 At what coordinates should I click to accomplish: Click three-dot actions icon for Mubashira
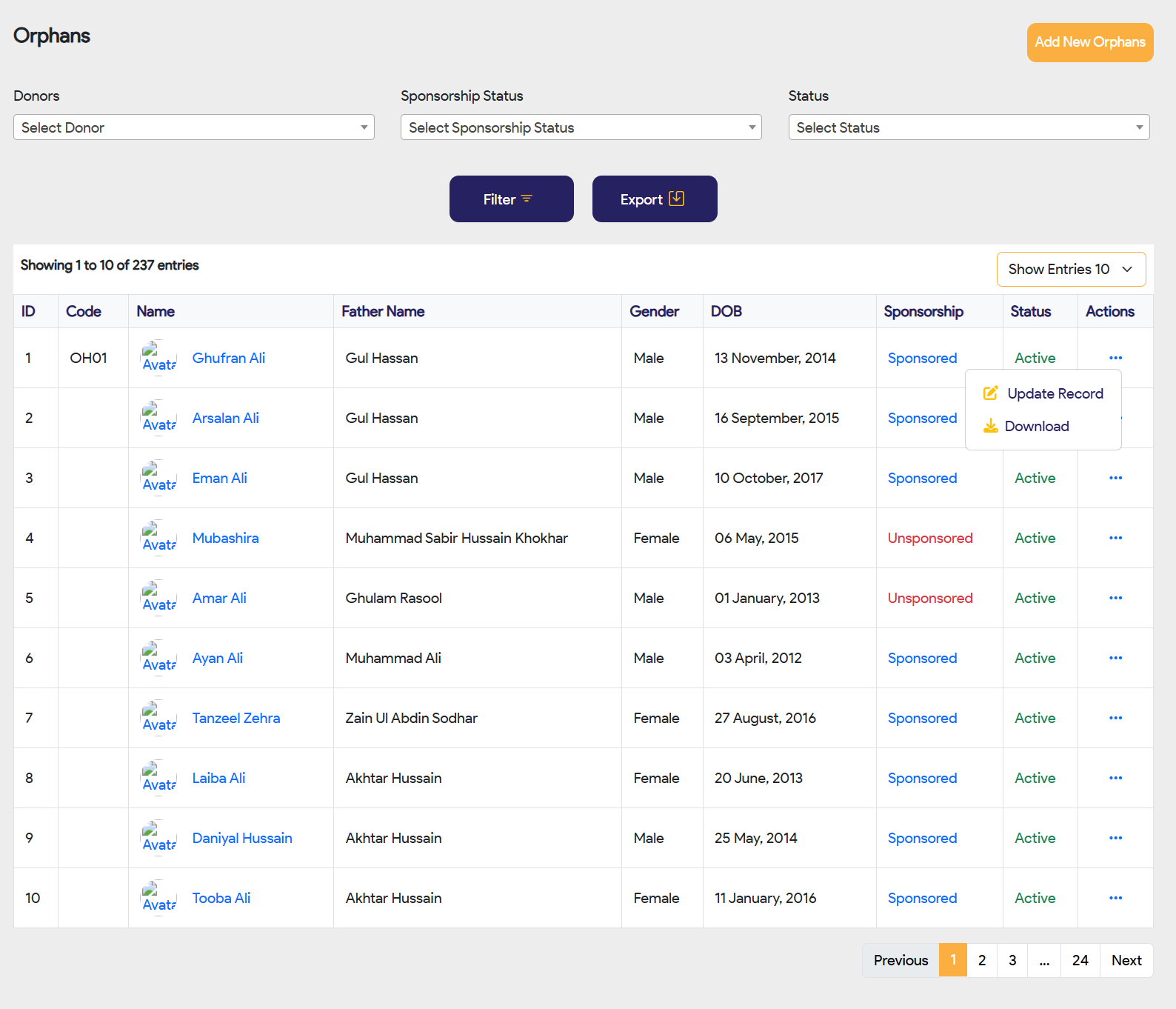point(1115,538)
